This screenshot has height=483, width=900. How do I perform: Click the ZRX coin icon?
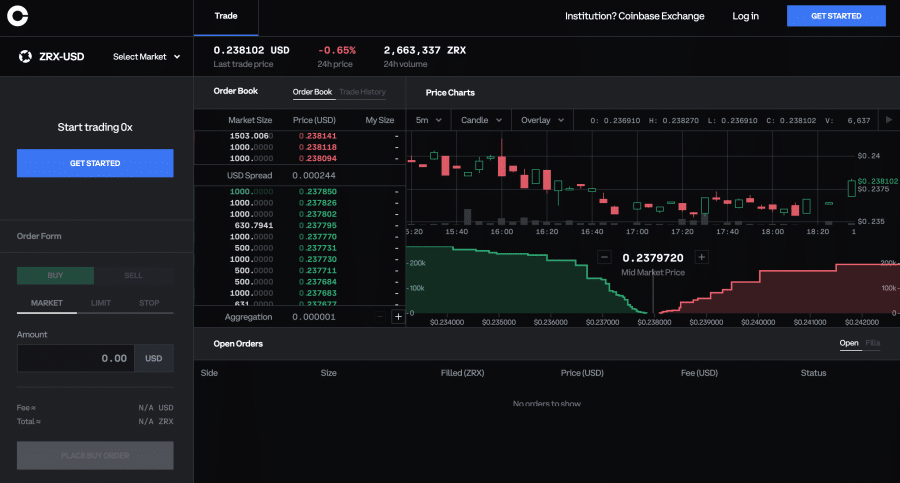pyautogui.click(x=25, y=56)
